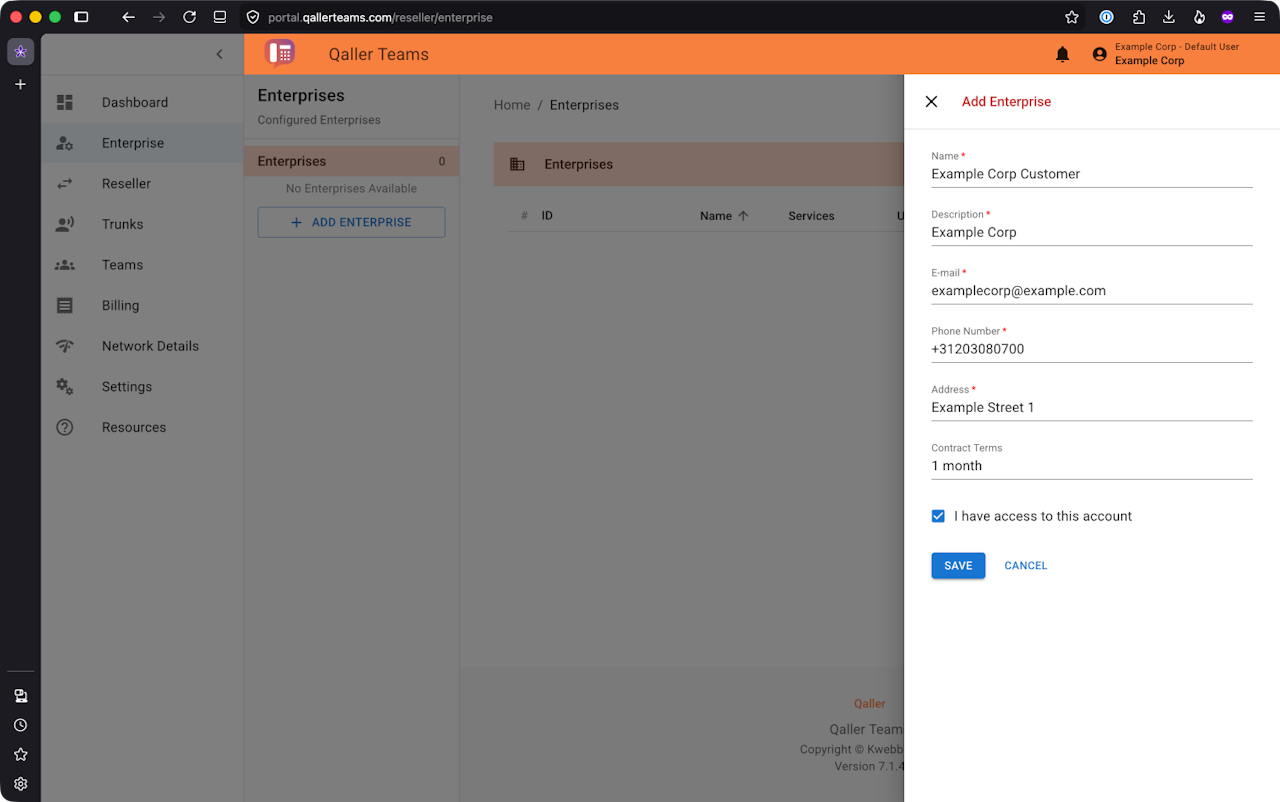Click the Enterprises breadcrumb
Viewport: 1280px width, 802px height.
pos(584,105)
